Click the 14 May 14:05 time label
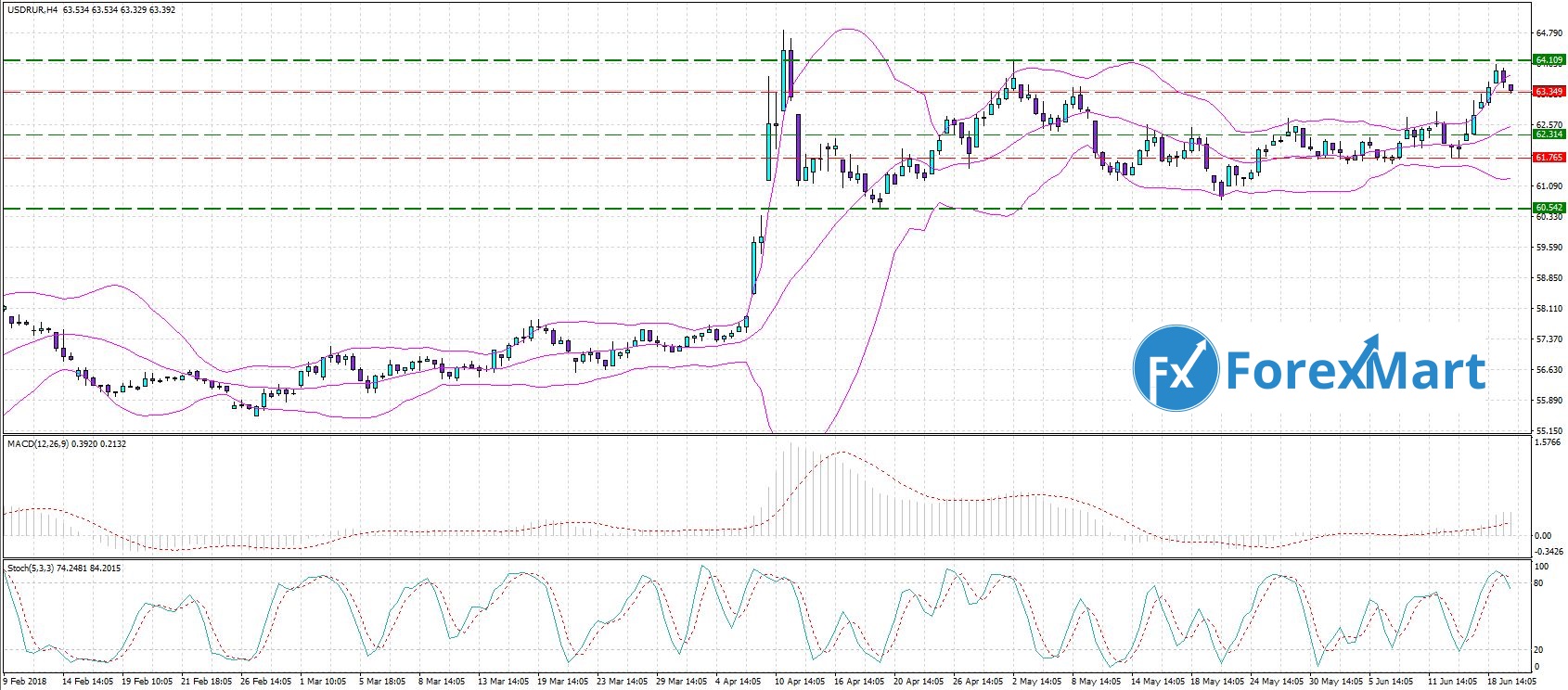 point(1157,682)
